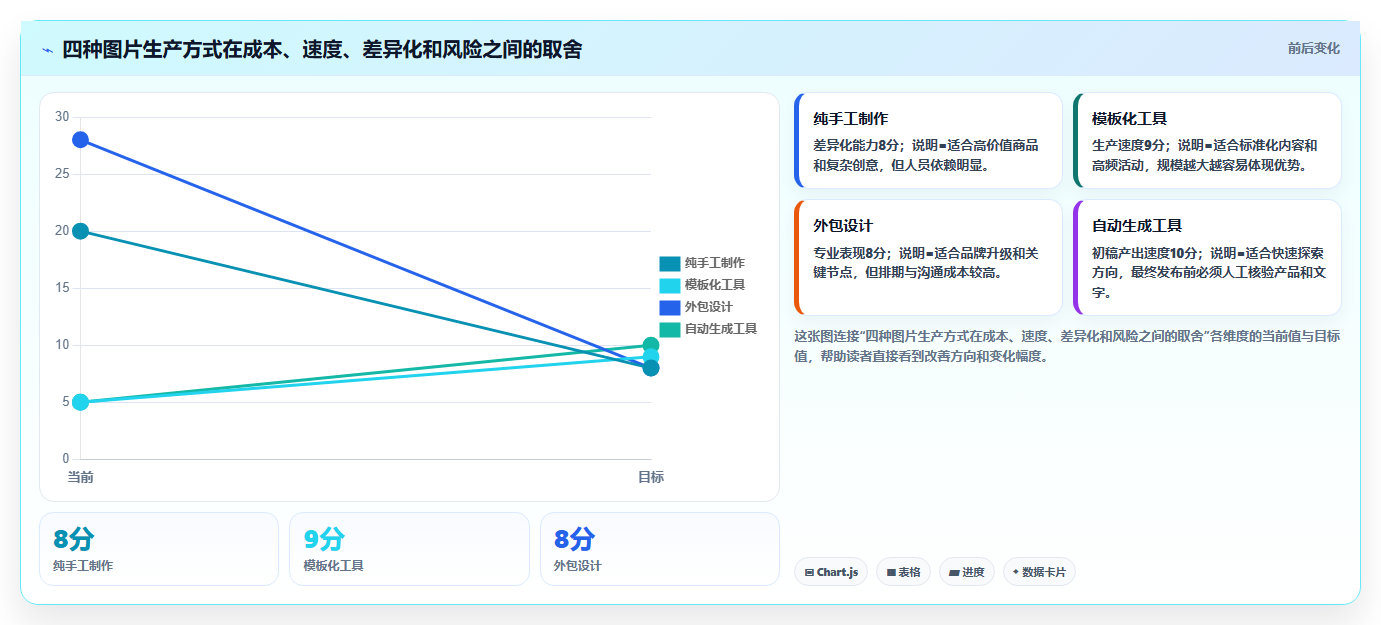
Task: Open the 模板化工具 info card title
Action: point(1129,119)
